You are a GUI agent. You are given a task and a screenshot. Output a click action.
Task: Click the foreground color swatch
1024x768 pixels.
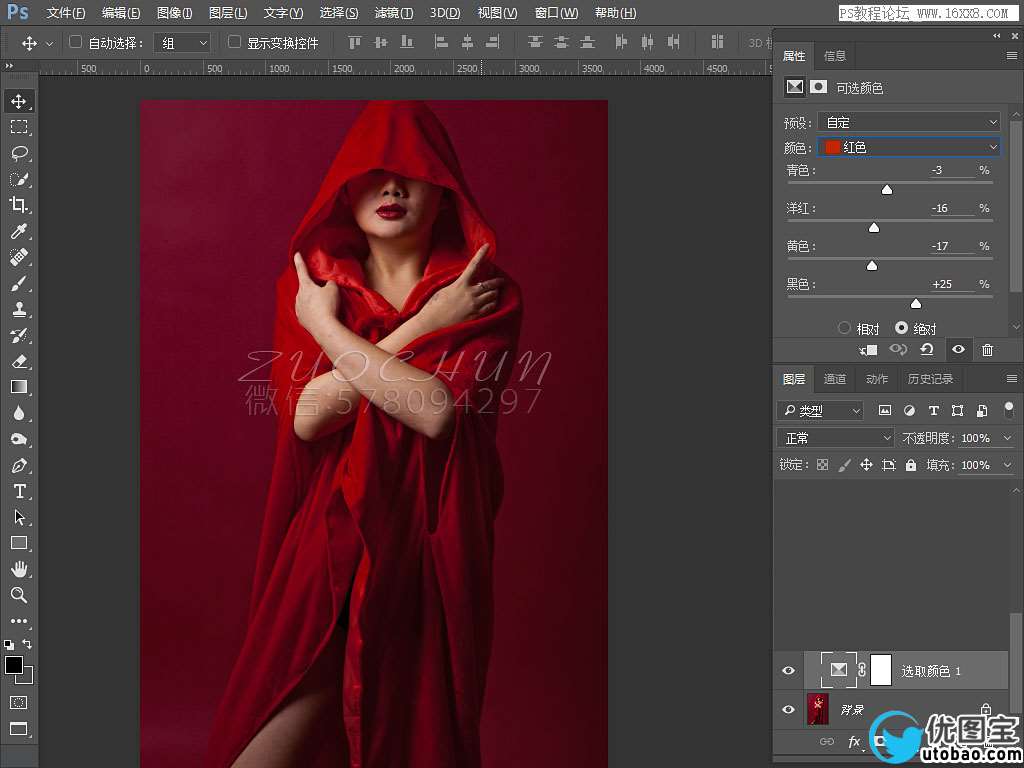14,665
